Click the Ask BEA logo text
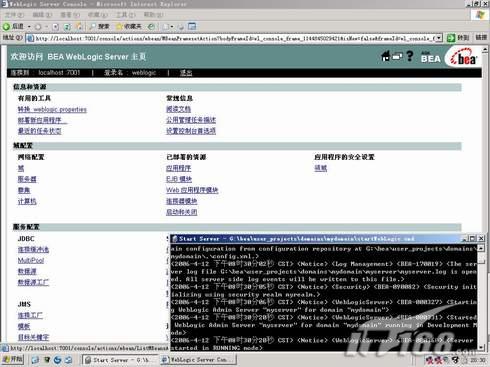Screen dimensions: 490x367 click(430, 57)
